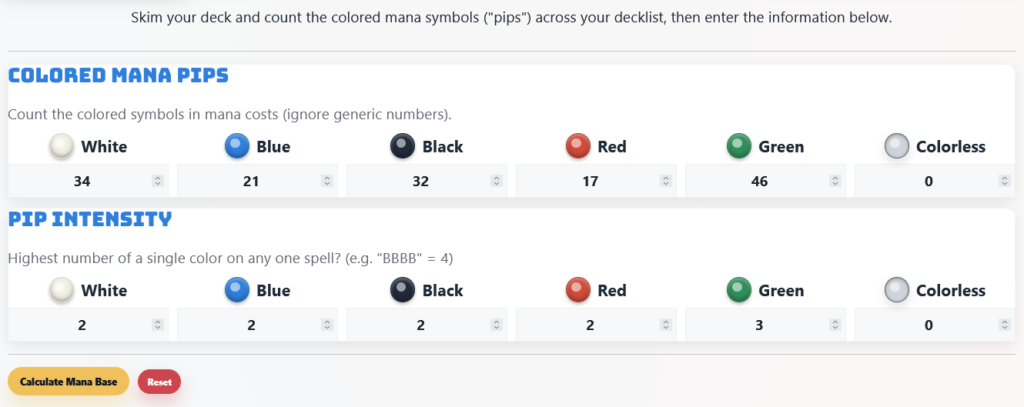Focus the Black pip intensity input field
This screenshot has height=407, width=1024.
pyautogui.click(x=420, y=325)
